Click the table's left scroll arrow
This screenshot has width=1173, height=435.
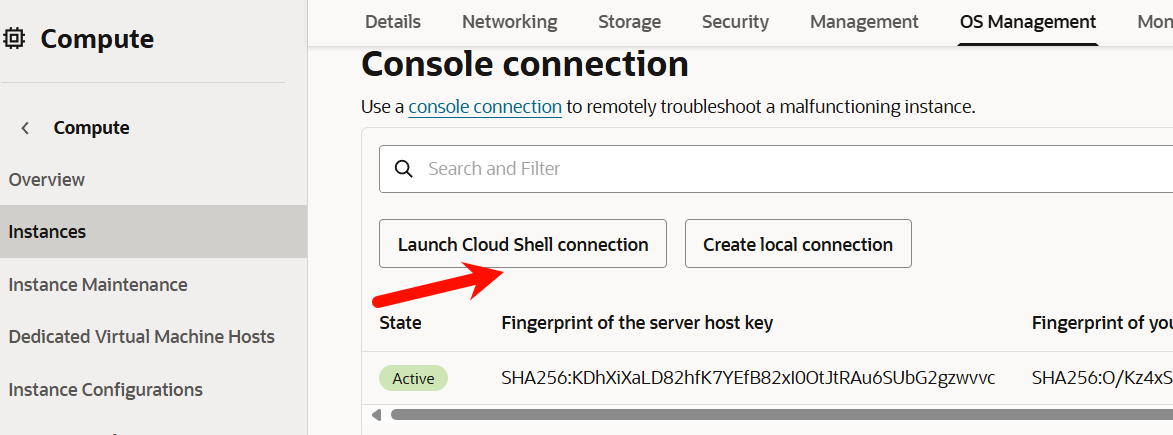(376, 414)
